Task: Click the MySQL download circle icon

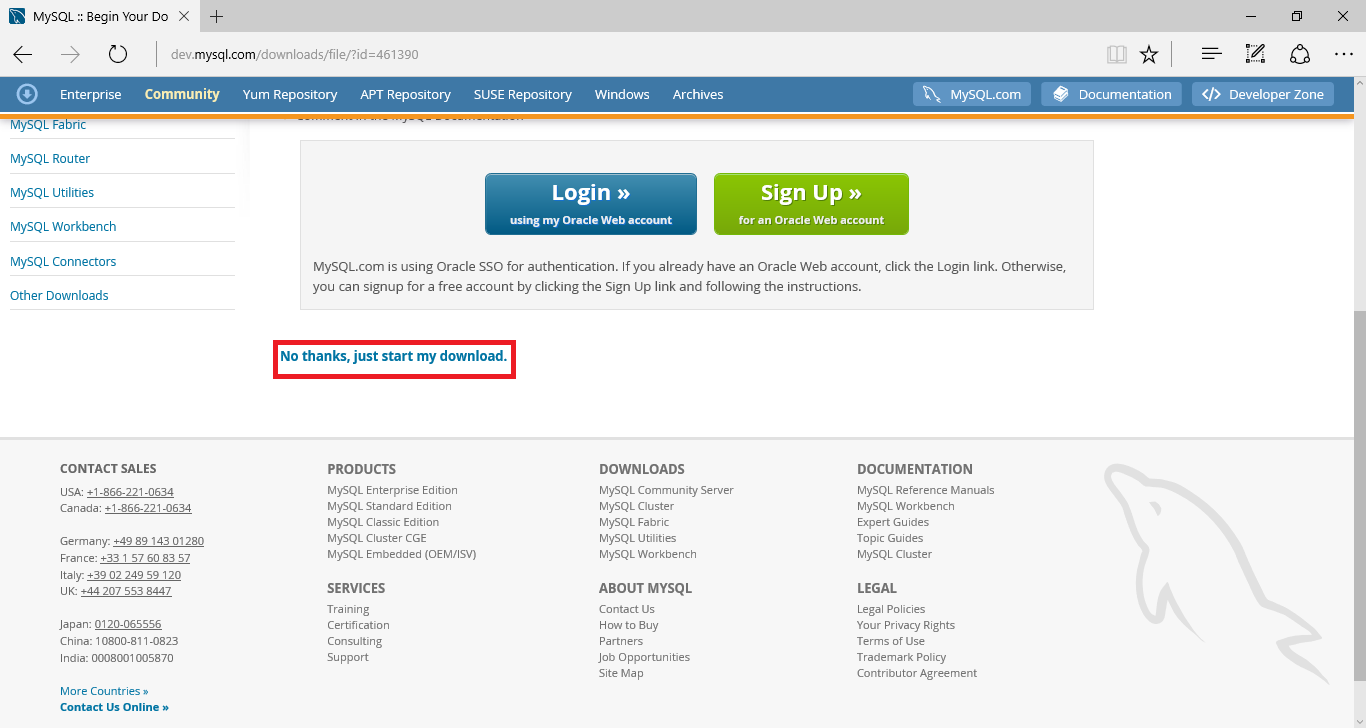Action: coord(27,94)
